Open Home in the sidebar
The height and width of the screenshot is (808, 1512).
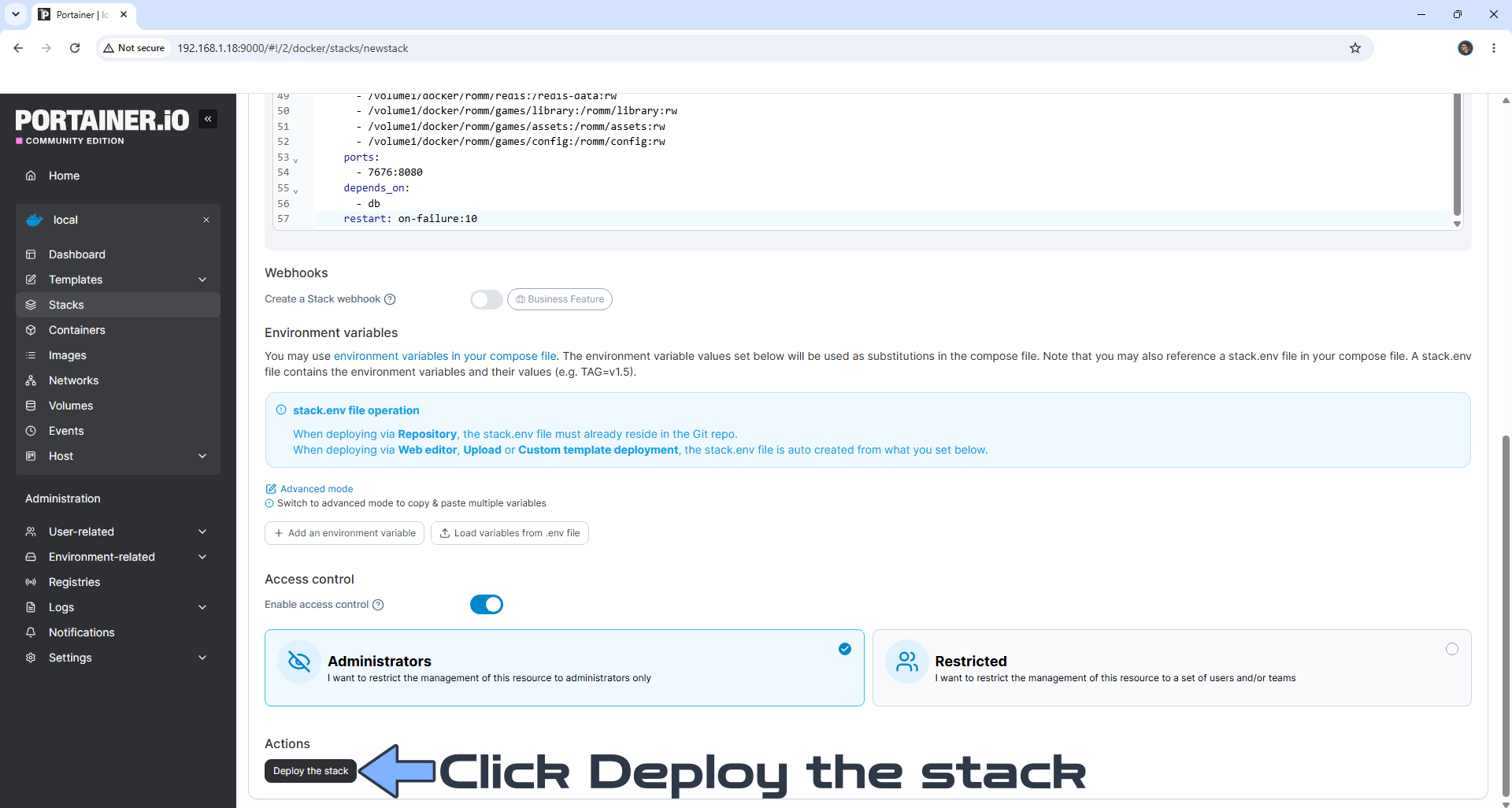118,176
